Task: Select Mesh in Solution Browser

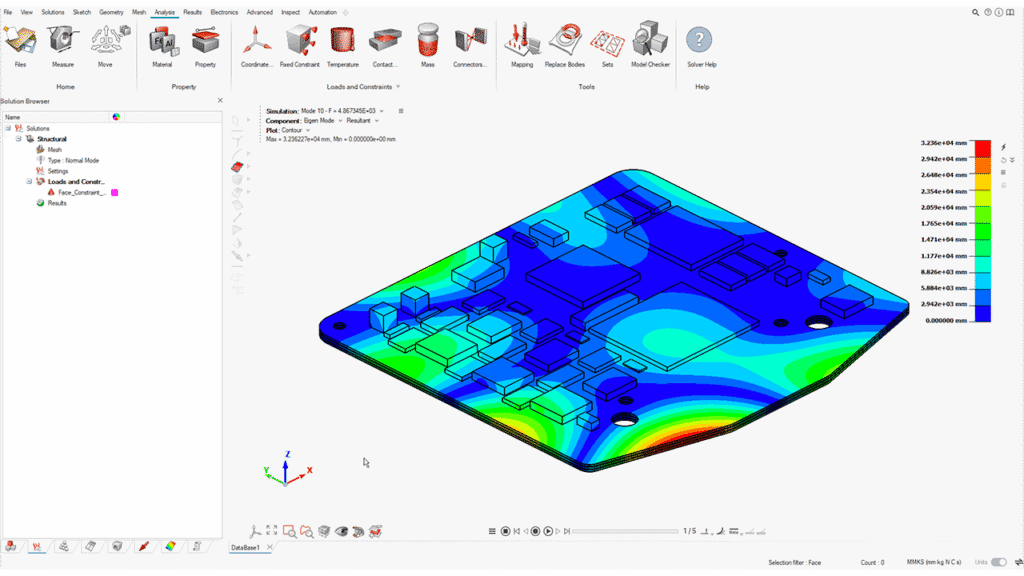Action: [54, 150]
